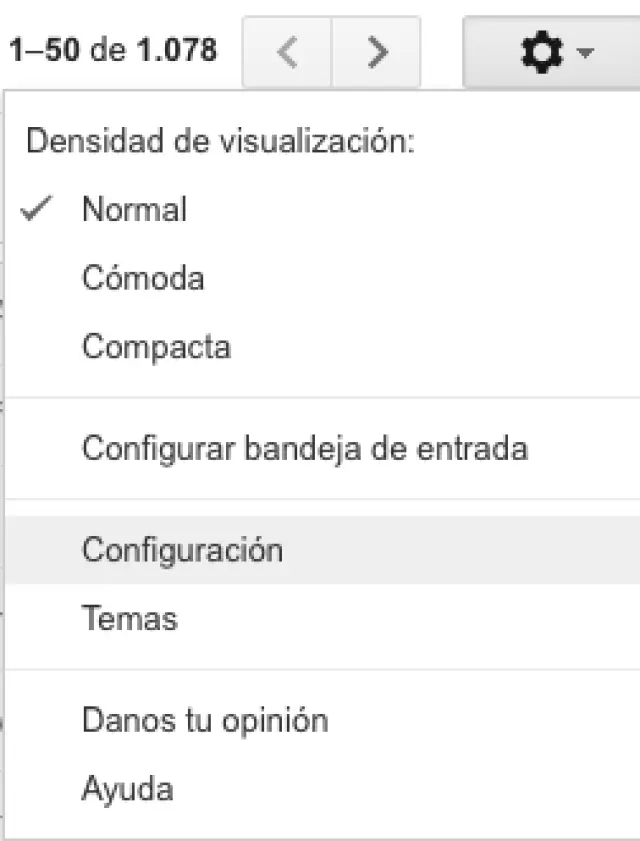Click Danos tu opinión

[x=205, y=720]
